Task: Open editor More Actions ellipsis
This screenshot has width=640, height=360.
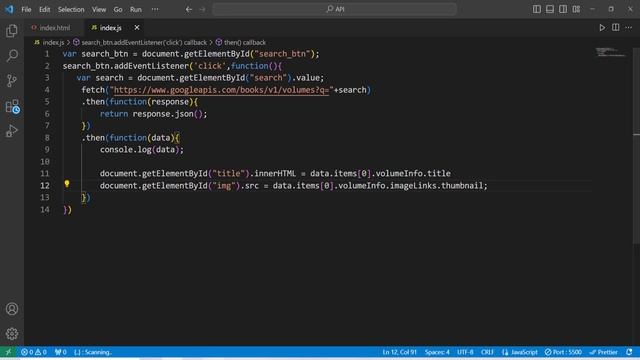Action: [x=629, y=28]
